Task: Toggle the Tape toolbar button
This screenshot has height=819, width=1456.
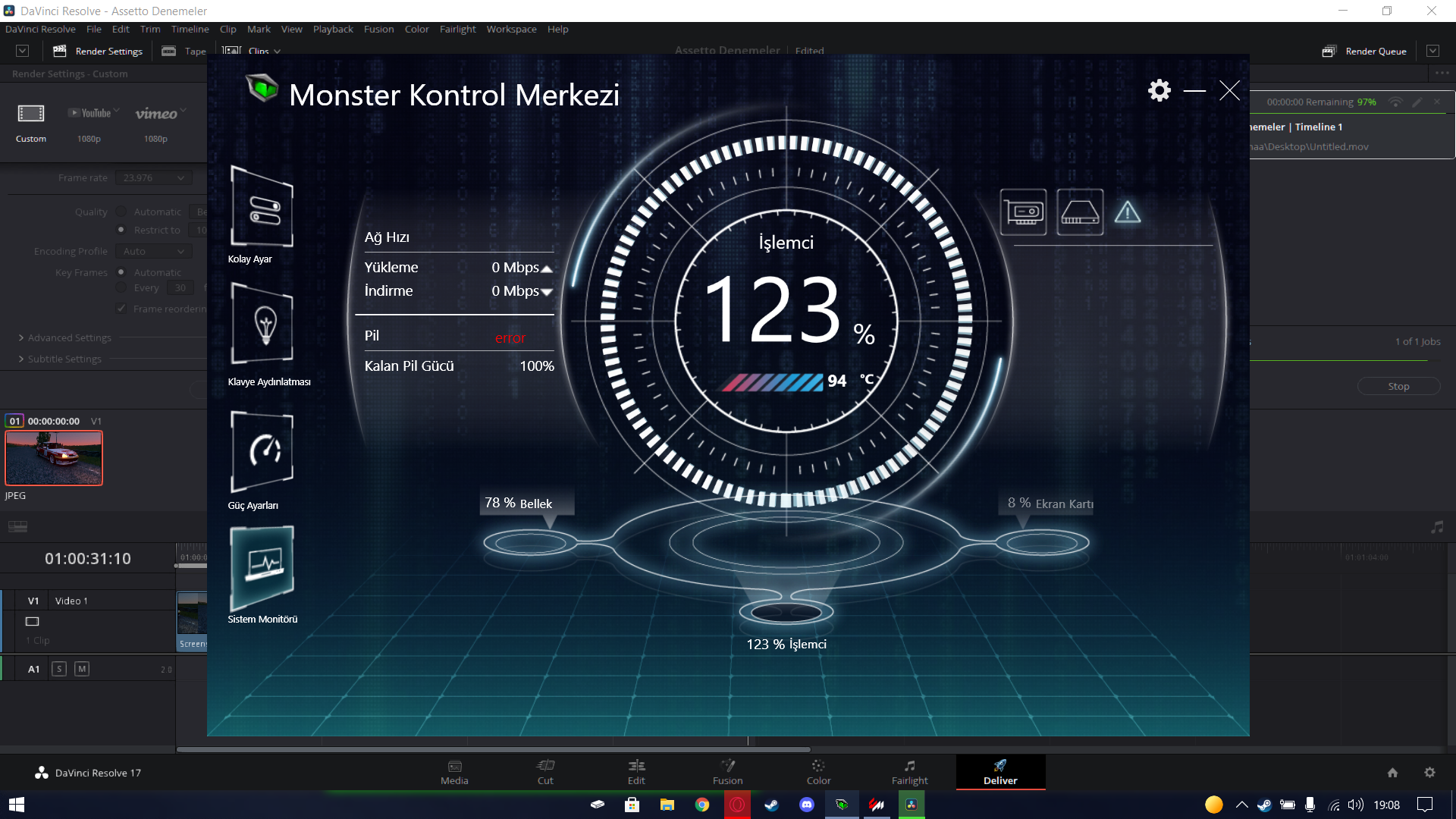Action: point(184,51)
